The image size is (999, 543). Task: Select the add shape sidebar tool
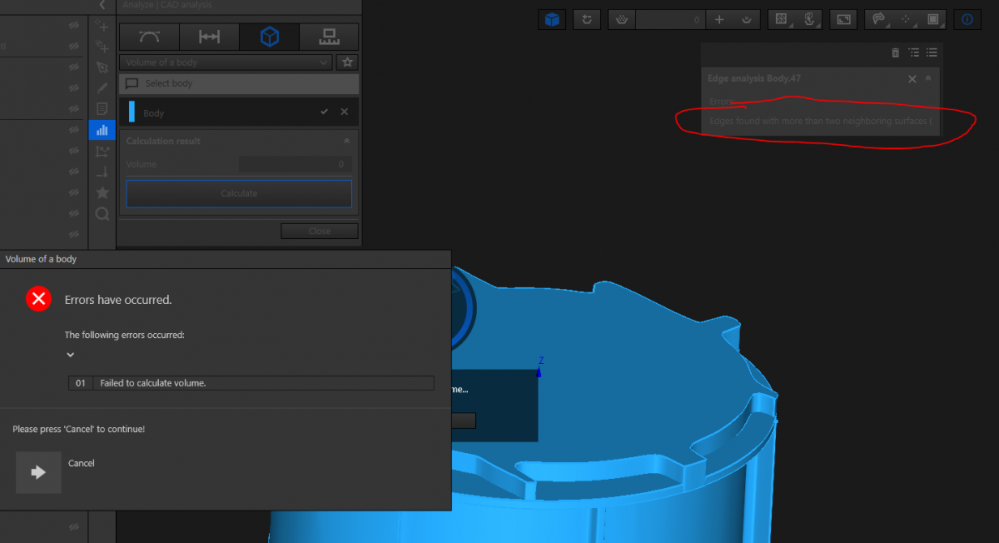pyautogui.click(x=102, y=47)
